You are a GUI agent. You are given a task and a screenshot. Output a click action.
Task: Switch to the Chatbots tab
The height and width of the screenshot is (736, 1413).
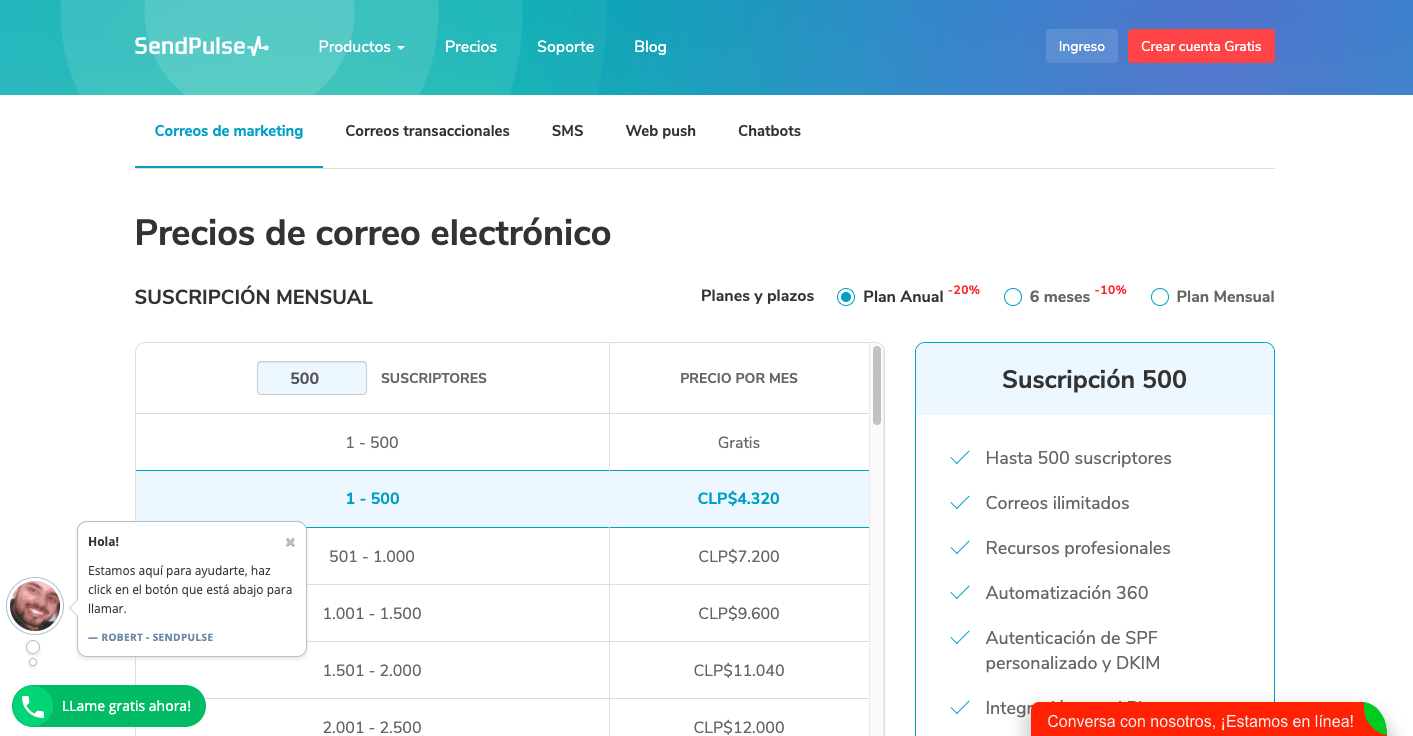tap(769, 131)
